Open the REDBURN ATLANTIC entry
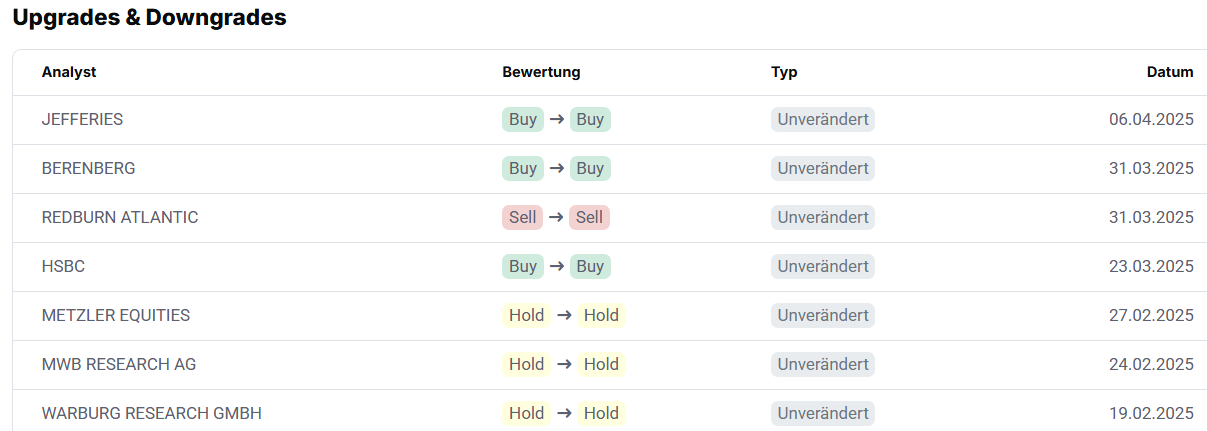The width and height of the screenshot is (1207, 431). tap(120, 217)
